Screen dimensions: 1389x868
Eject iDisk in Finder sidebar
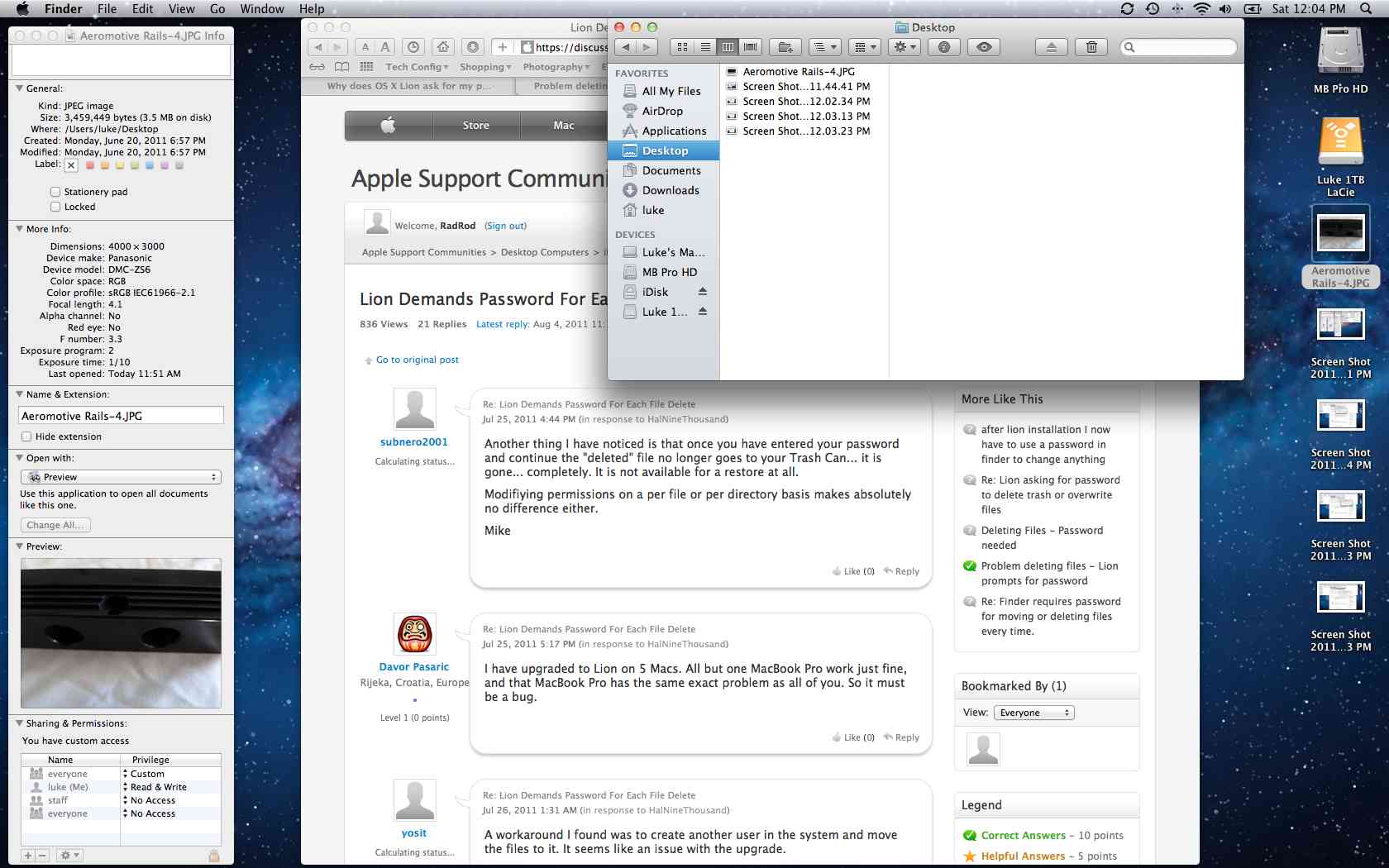pyautogui.click(x=703, y=292)
